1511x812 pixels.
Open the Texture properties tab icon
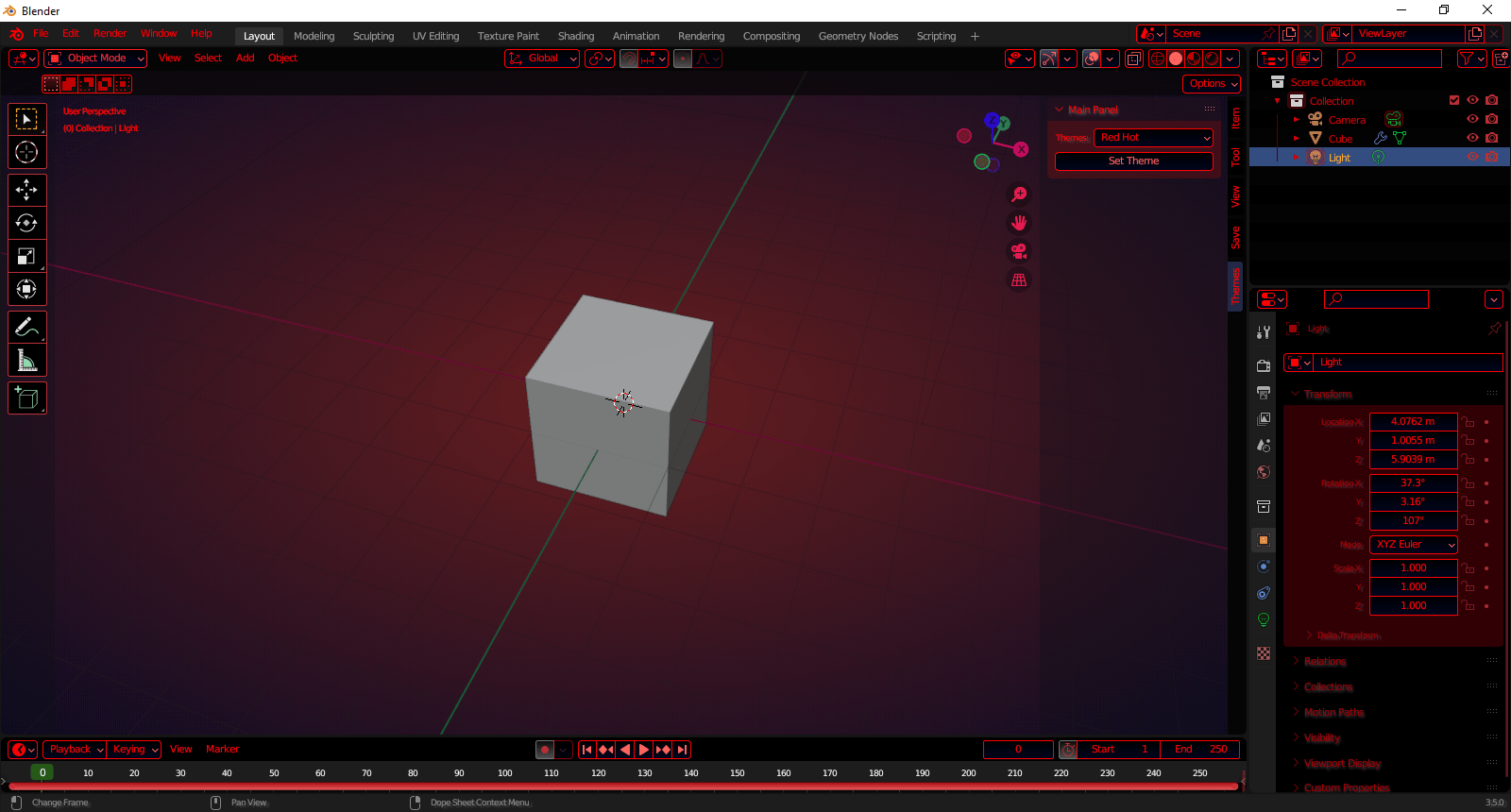tap(1264, 653)
